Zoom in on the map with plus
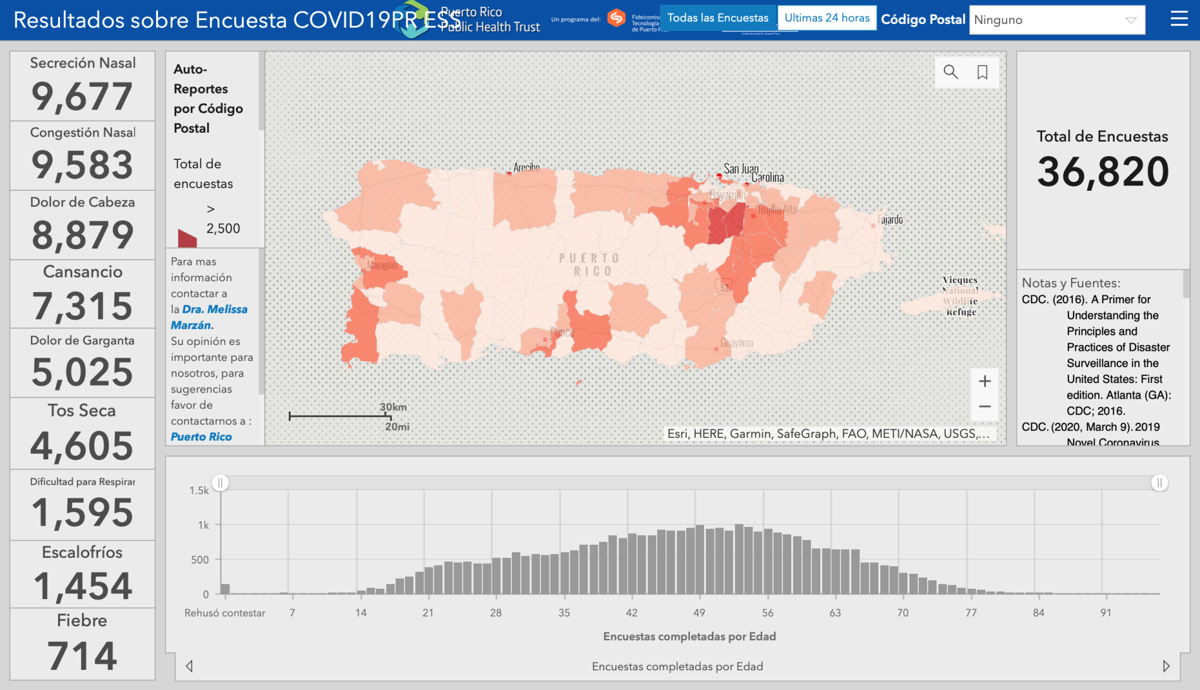The width and height of the screenshot is (1200, 690). tap(984, 381)
